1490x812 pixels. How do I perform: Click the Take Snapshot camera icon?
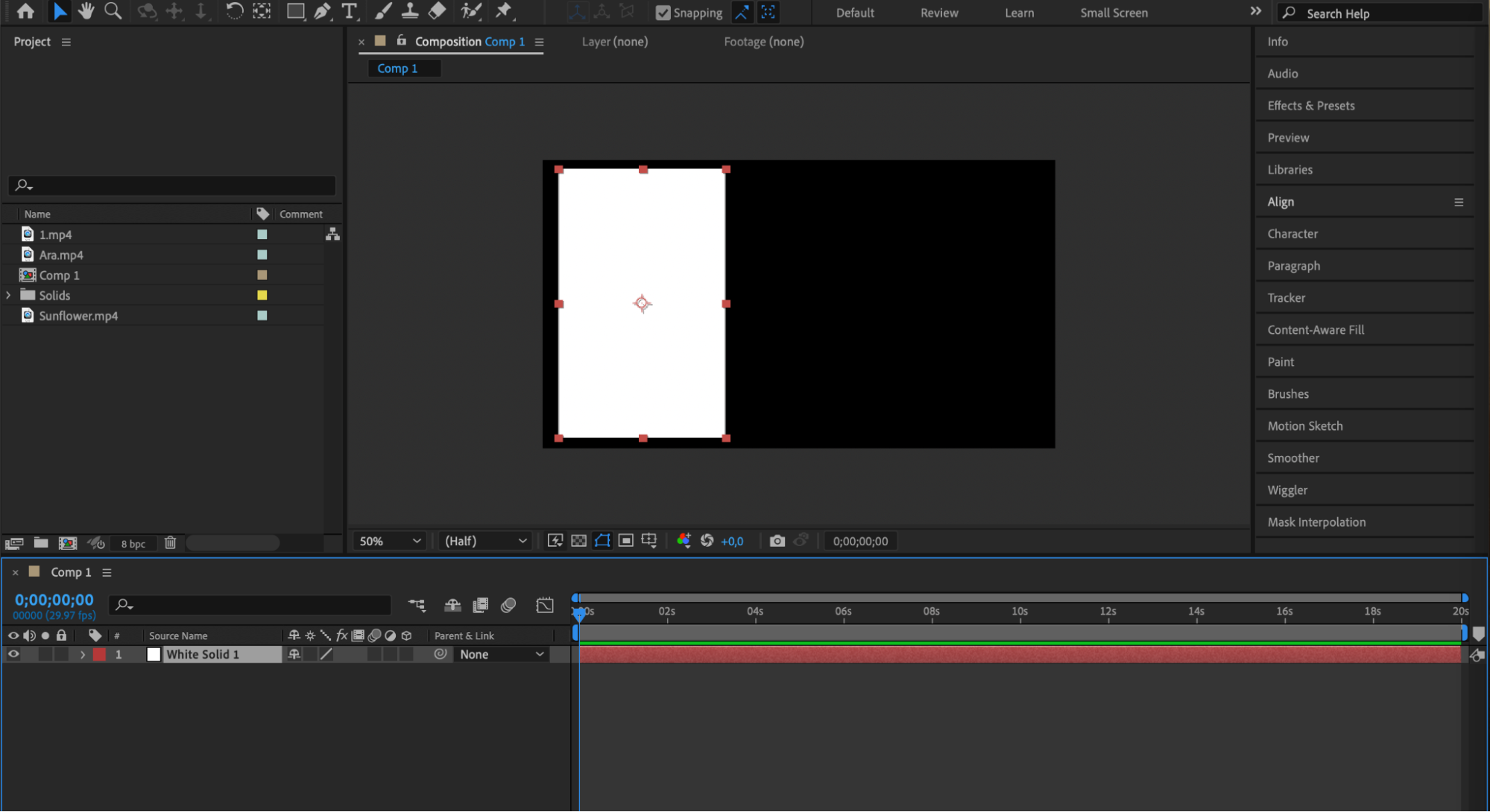tap(777, 541)
